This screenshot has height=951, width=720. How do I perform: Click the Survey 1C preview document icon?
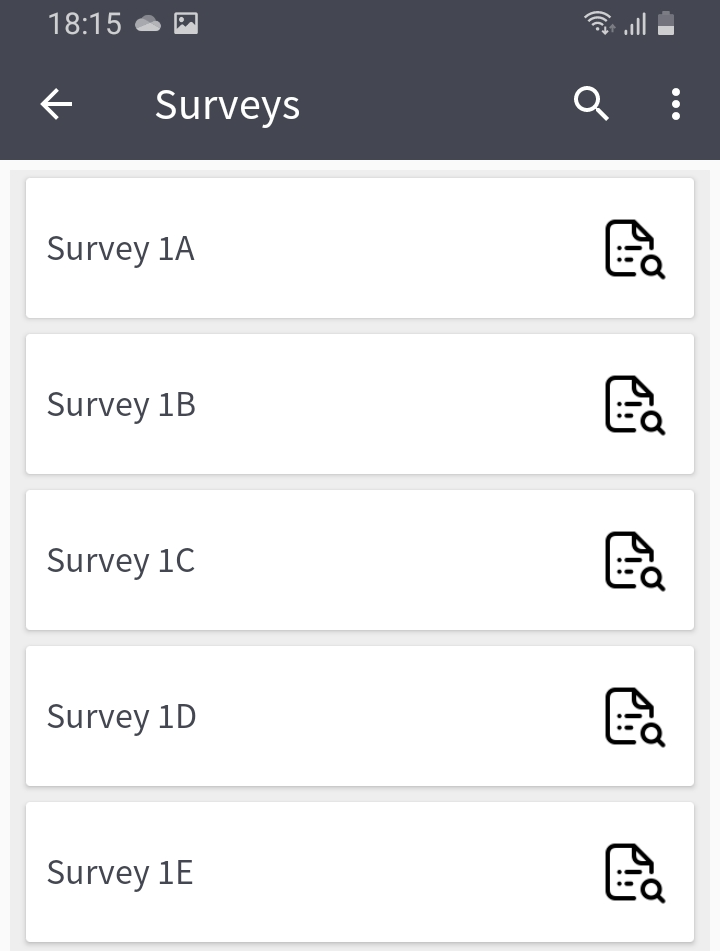click(x=634, y=561)
